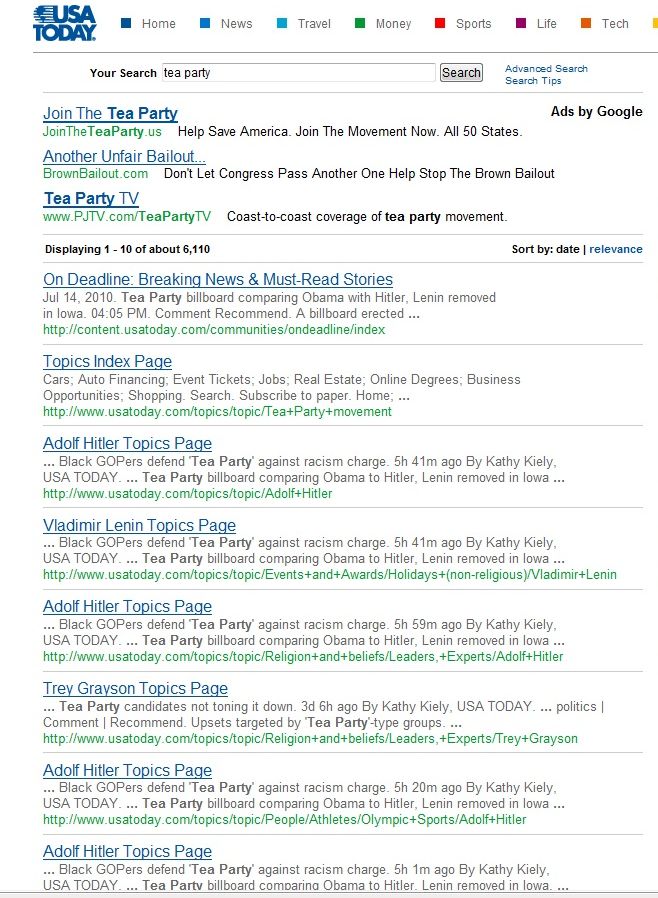This screenshot has width=658, height=898.
Task: Click the Sort by date option
Action: [x=568, y=249]
